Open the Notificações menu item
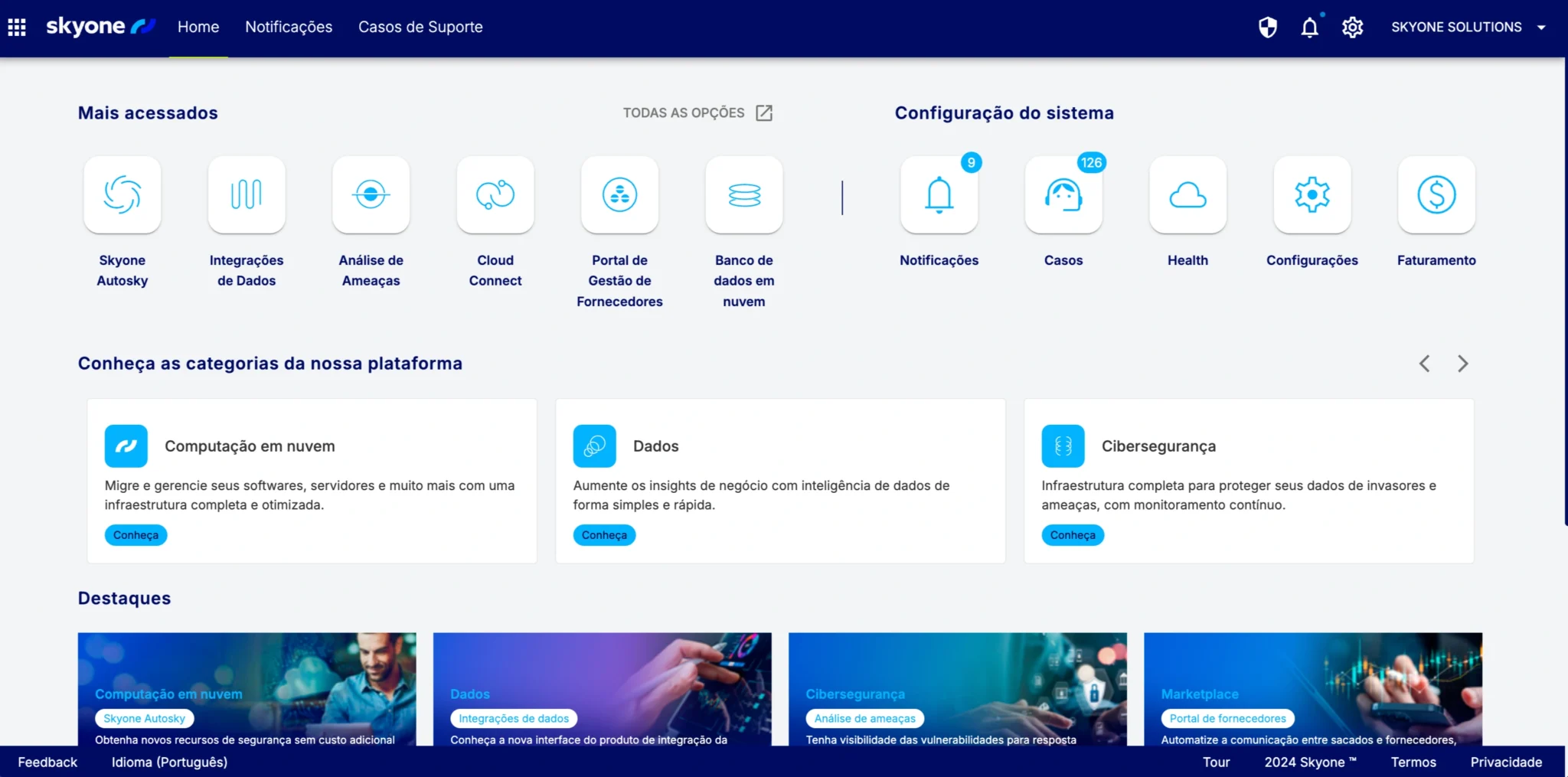The height and width of the screenshot is (777, 1568). [289, 27]
